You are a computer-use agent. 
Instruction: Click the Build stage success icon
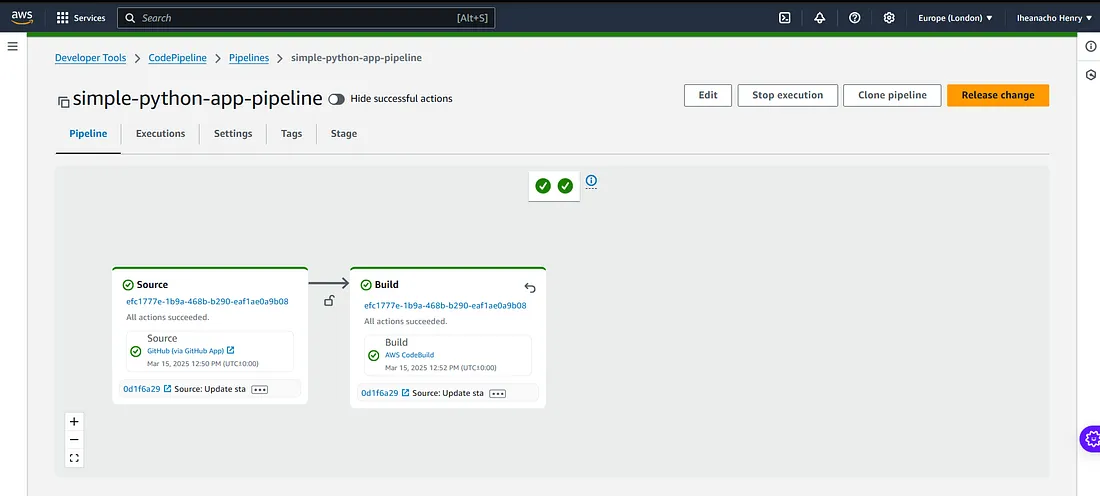click(x=366, y=285)
